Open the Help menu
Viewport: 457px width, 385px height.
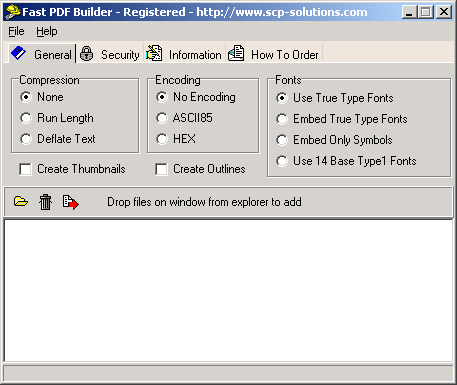[x=47, y=31]
